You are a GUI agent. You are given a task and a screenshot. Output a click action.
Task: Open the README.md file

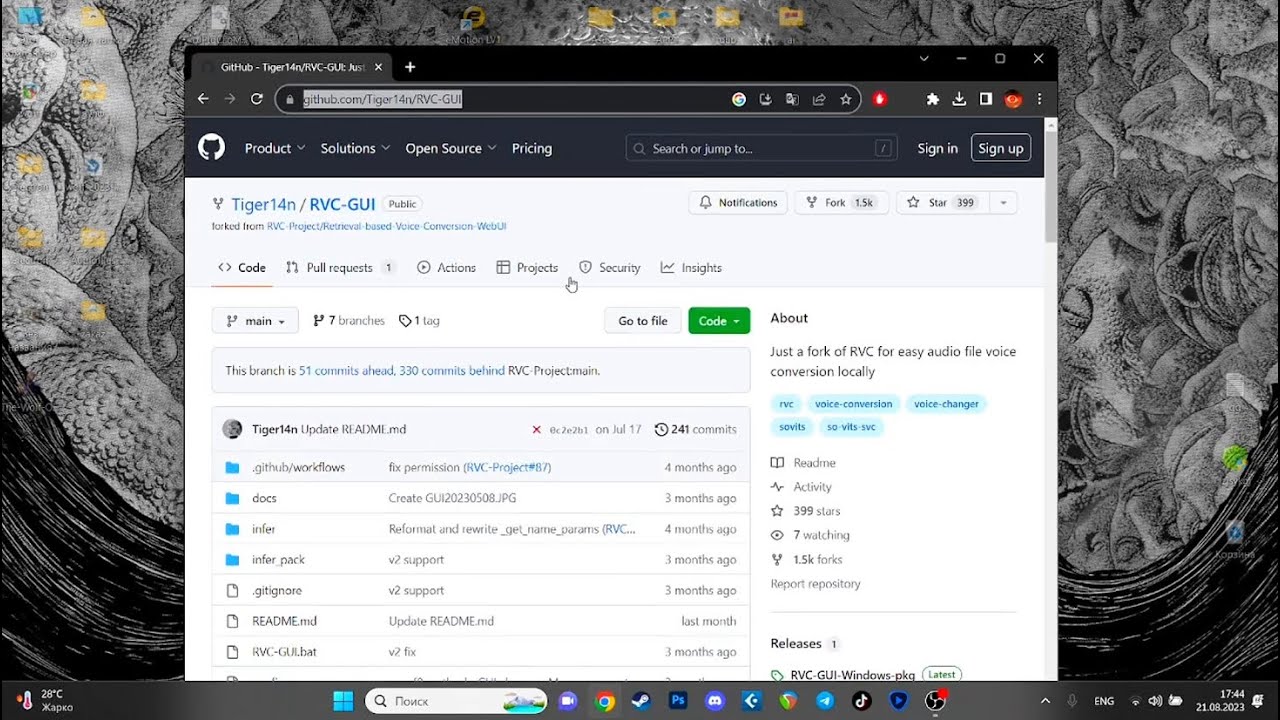(284, 621)
